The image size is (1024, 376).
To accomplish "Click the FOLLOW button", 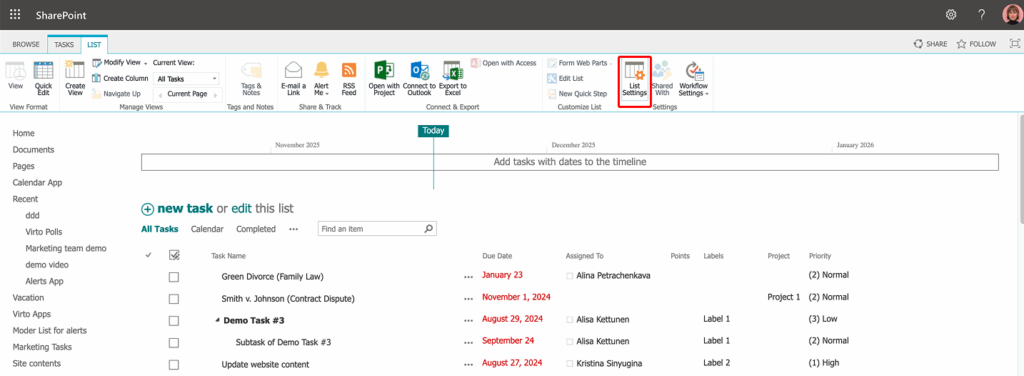I will tap(976, 44).
